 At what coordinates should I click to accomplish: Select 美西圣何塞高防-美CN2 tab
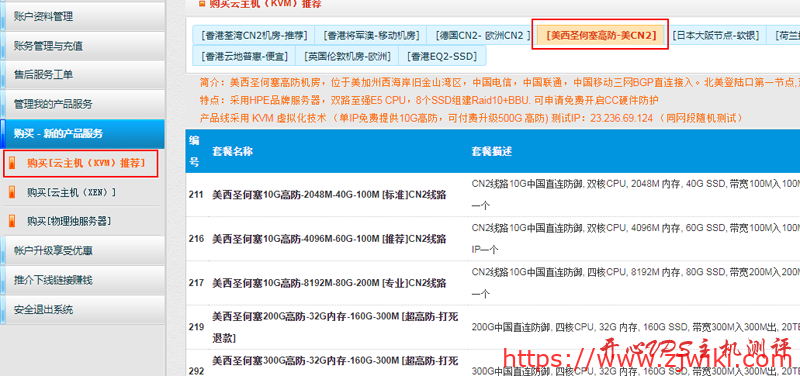(601, 35)
